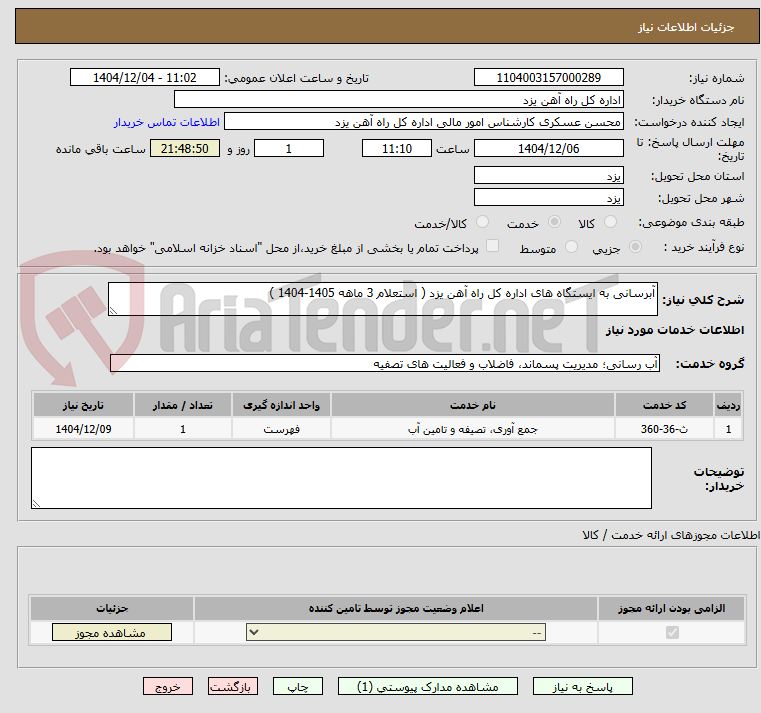Click the شماره نیاز field 1104003157000289
Image resolution: width=761 pixels, height=713 pixels.
click(x=548, y=77)
